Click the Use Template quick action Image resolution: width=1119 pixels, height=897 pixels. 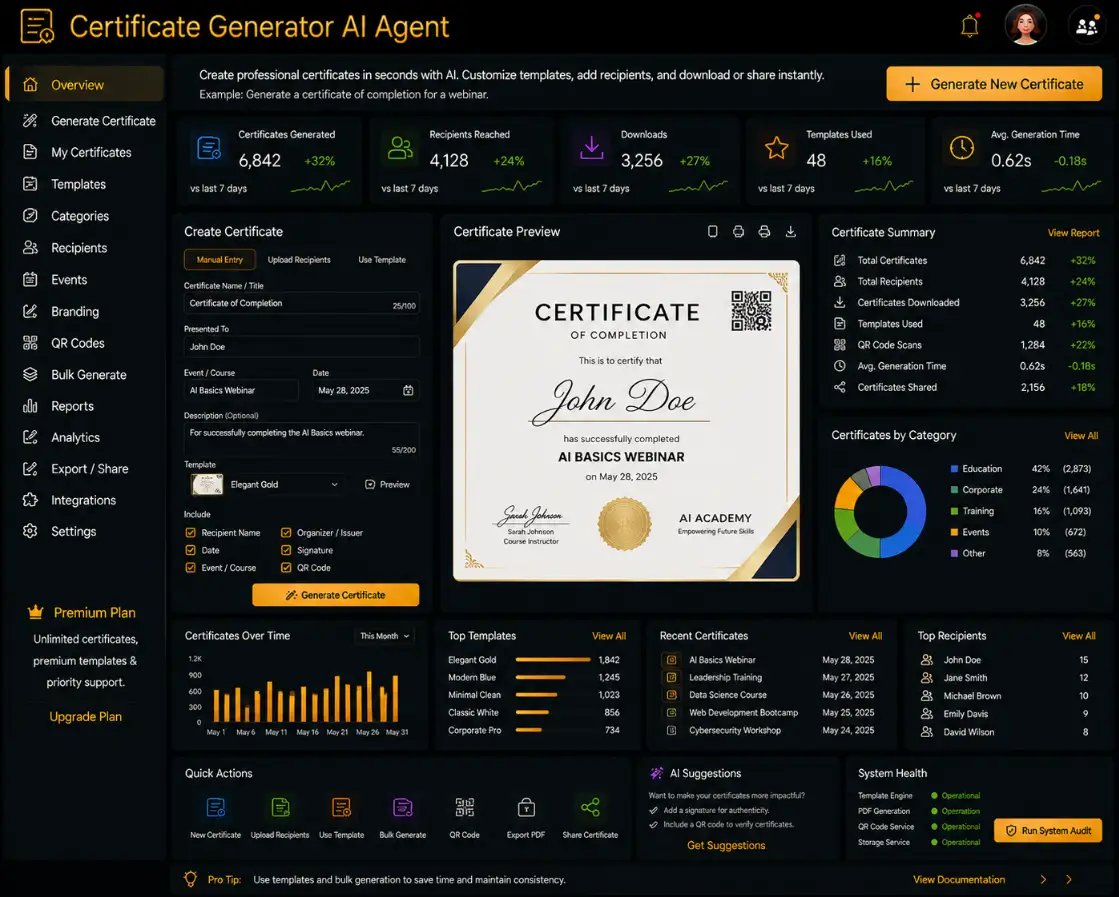[x=341, y=816]
